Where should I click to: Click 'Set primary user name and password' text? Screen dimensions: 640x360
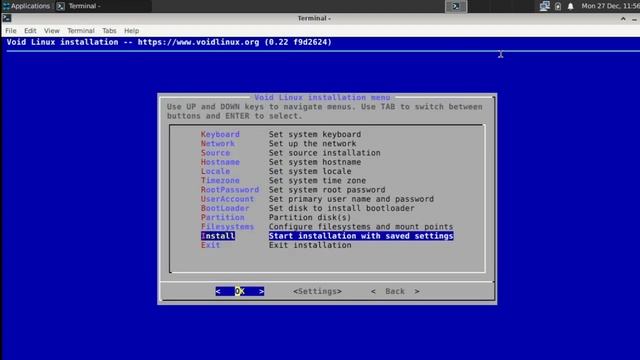351,199
